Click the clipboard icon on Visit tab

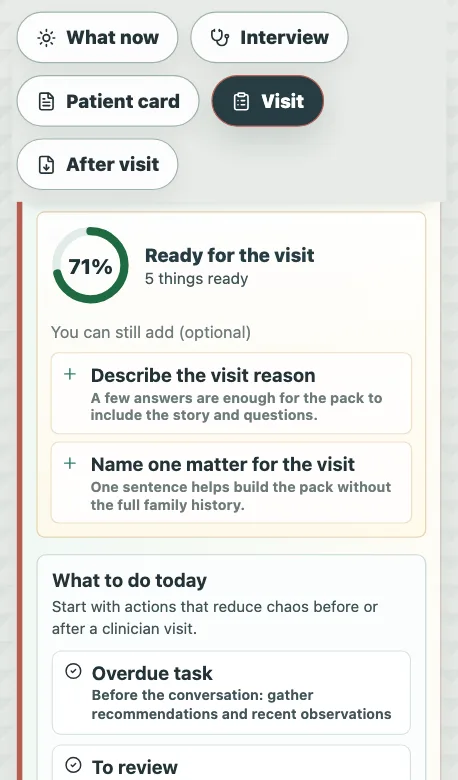[x=241, y=101]
